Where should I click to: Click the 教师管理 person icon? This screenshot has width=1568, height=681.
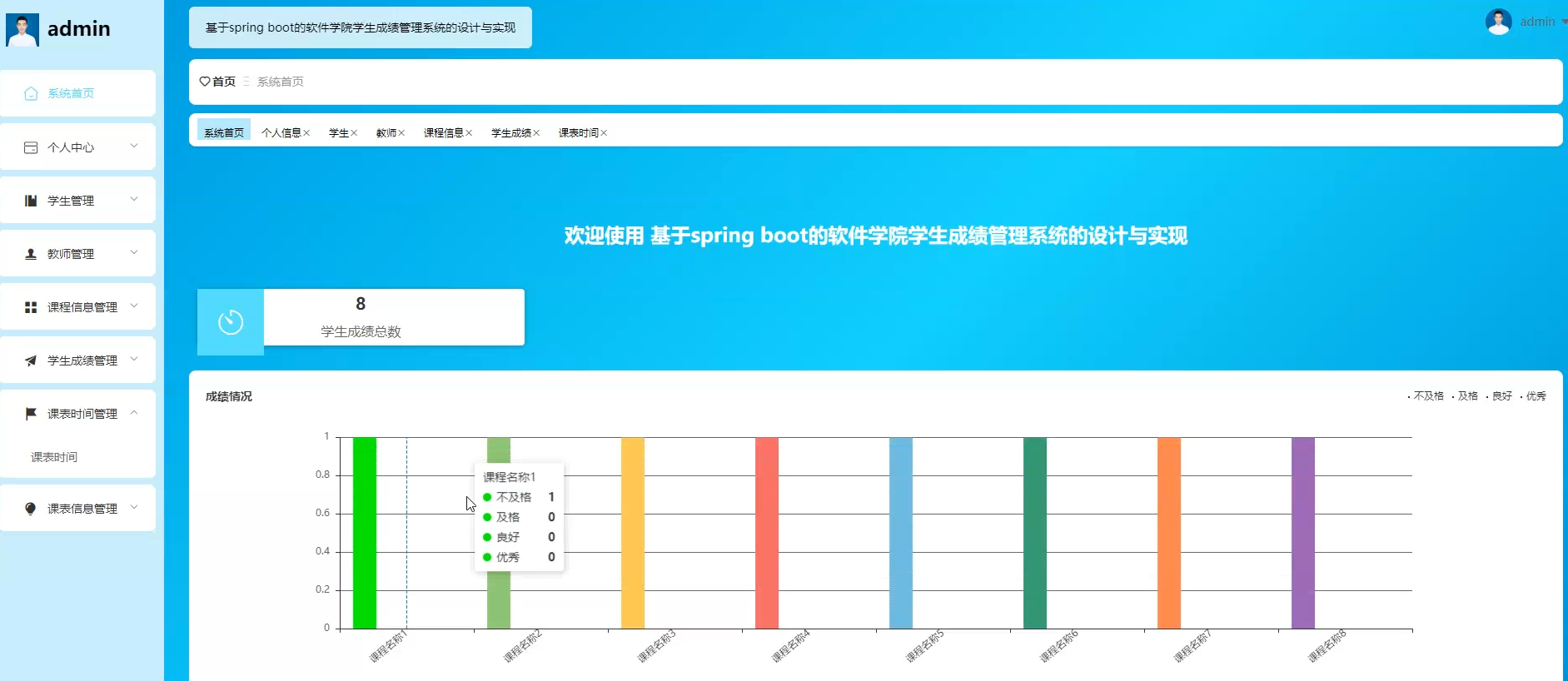pos(31,254)
